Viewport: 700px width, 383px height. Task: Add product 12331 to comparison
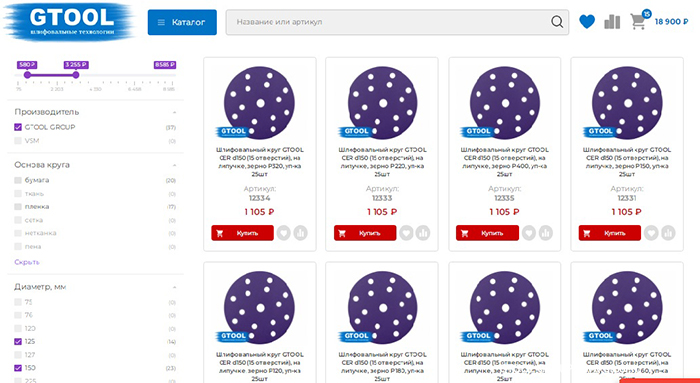pyautogui.click(x=668, y=233)
